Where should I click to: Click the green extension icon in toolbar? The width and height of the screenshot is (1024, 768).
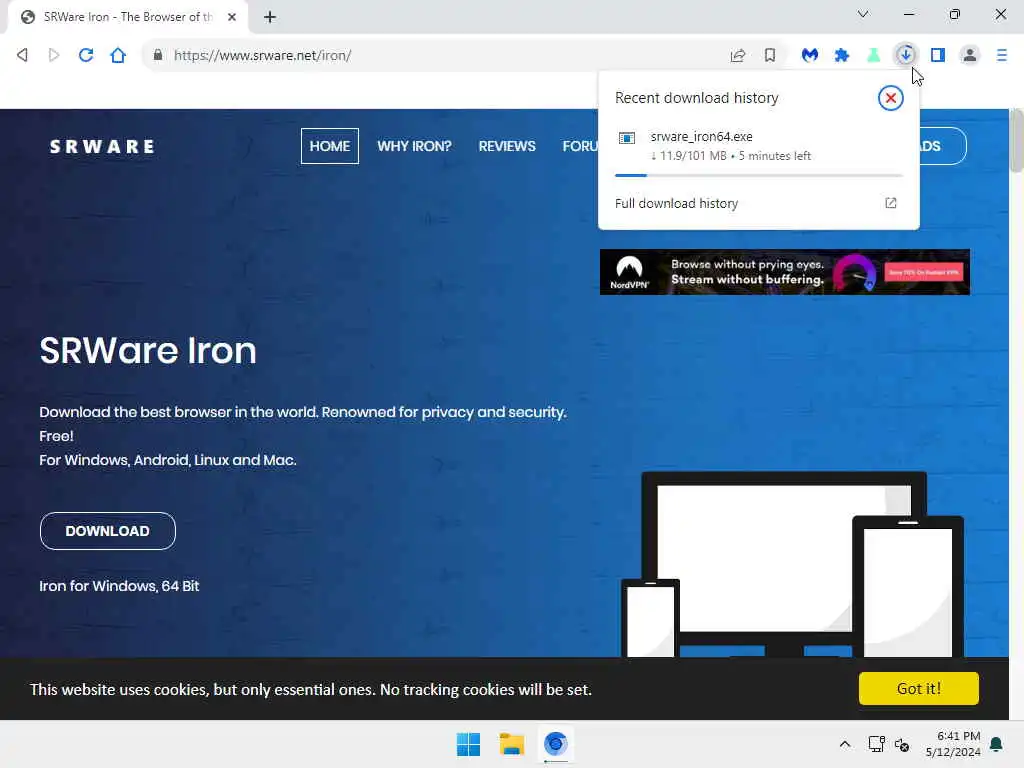(x=873, y=56)
